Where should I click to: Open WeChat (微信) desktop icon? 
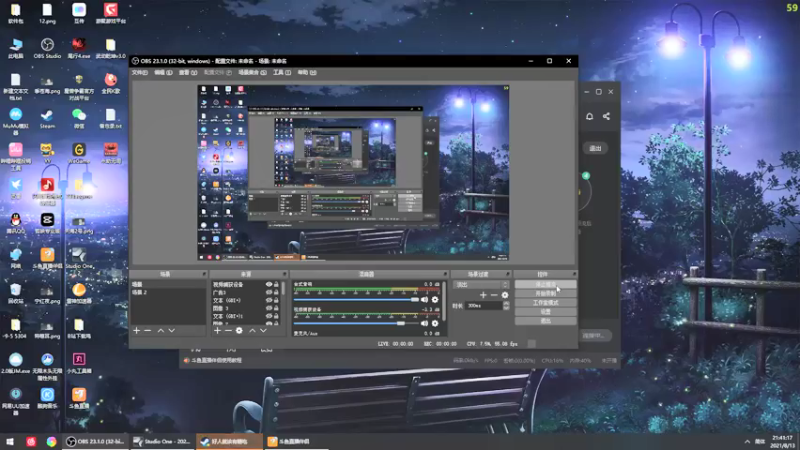tap(79, 118)
